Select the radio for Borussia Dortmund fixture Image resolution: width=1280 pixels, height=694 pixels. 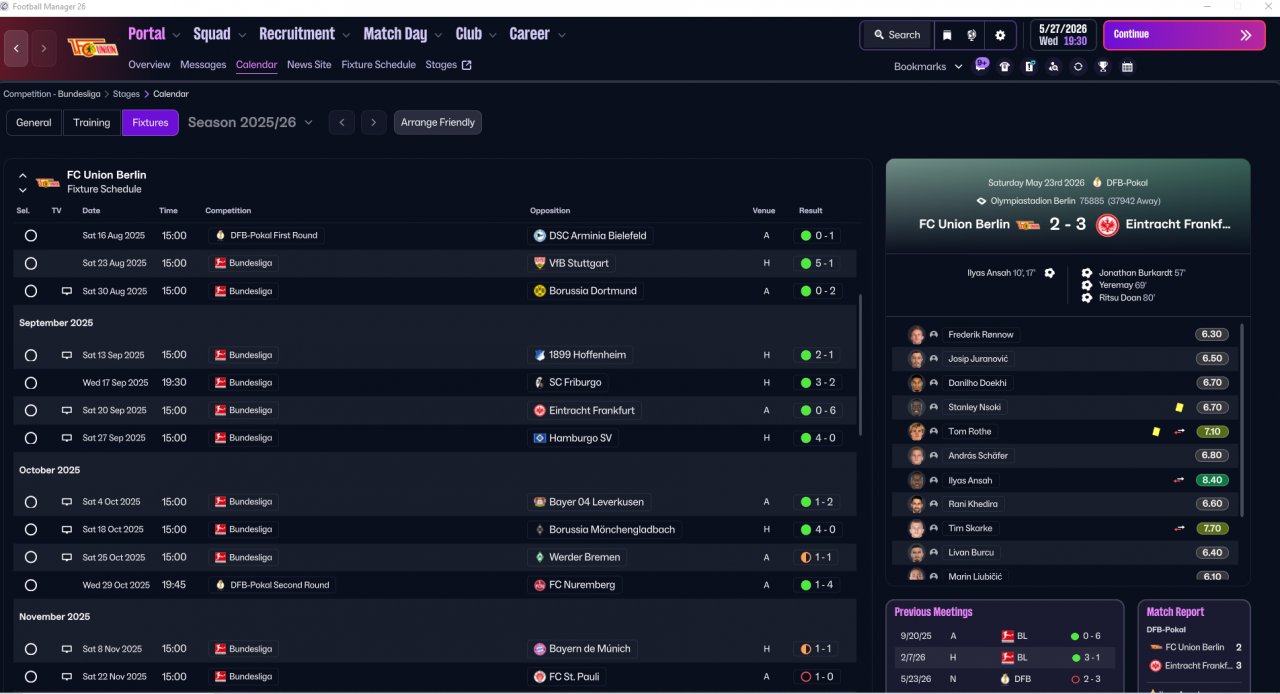click(x=31, y=291)
